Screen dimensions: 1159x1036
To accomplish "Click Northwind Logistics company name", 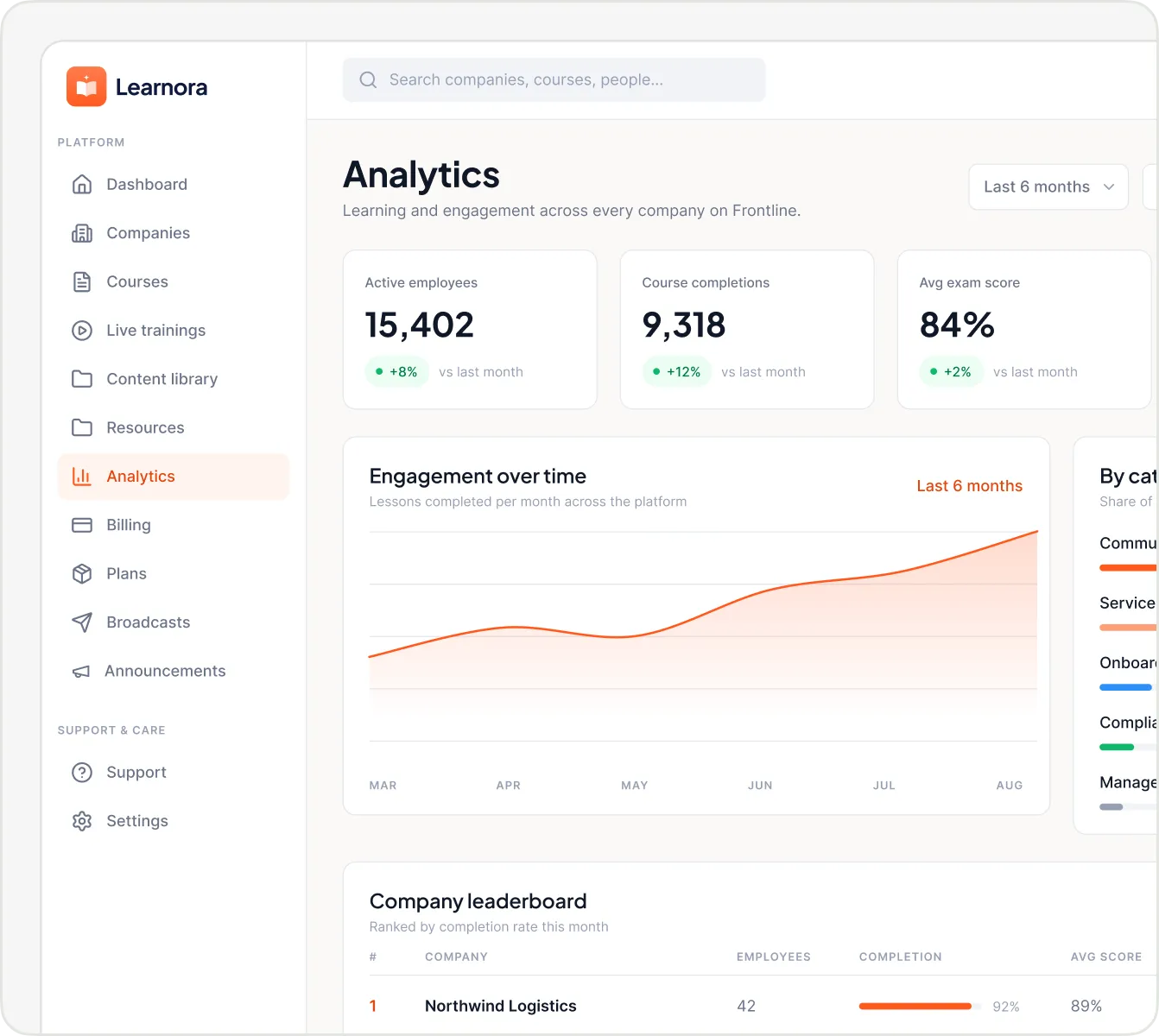I will pos(501,1006).
